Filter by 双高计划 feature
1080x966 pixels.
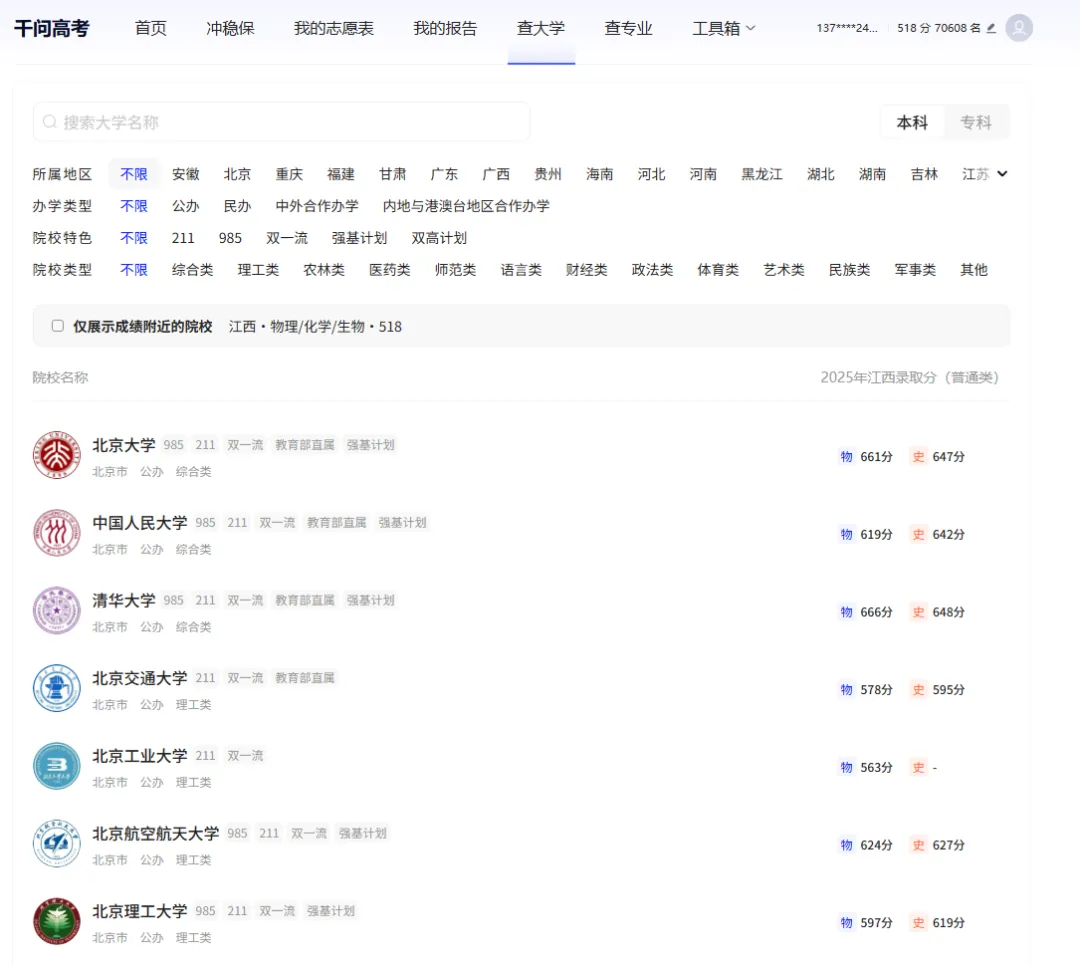pos(439,238)
